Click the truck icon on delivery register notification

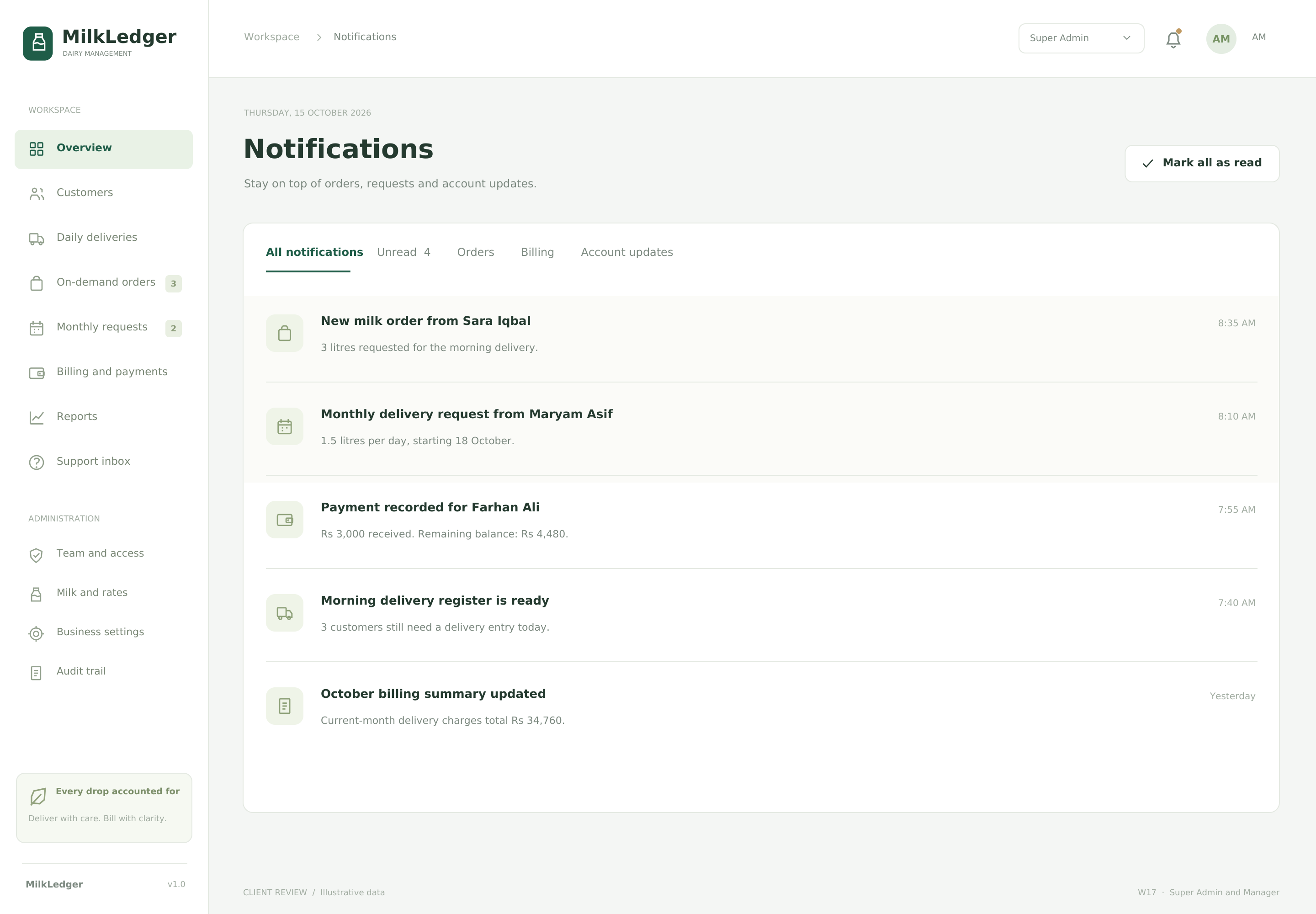[x=285, y=613]
